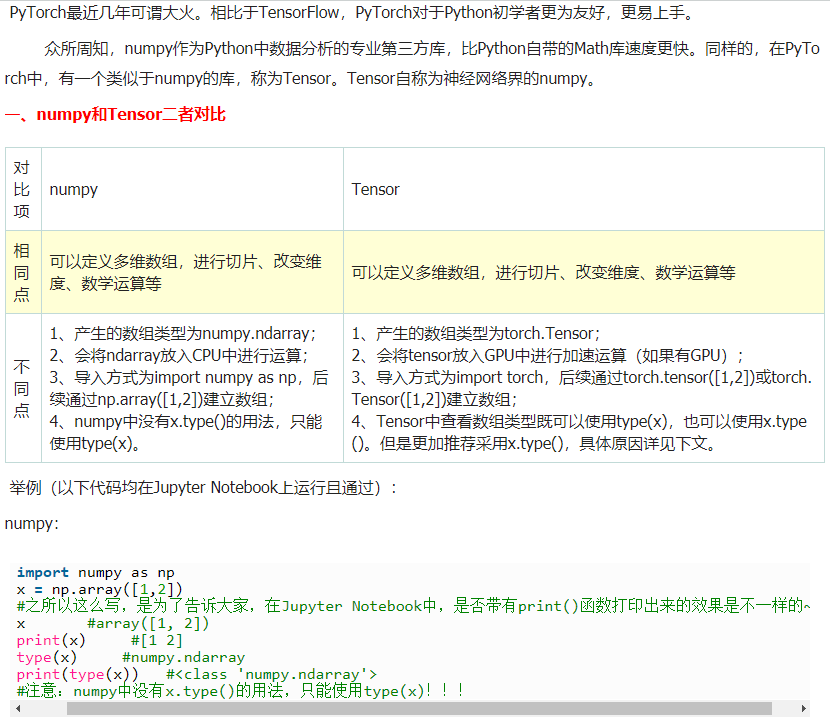830x724 pixels.
Task: Click Tensor cell "可以定义多维数组，进行切片、改变维度、数学运算等"
Action: 543,273
